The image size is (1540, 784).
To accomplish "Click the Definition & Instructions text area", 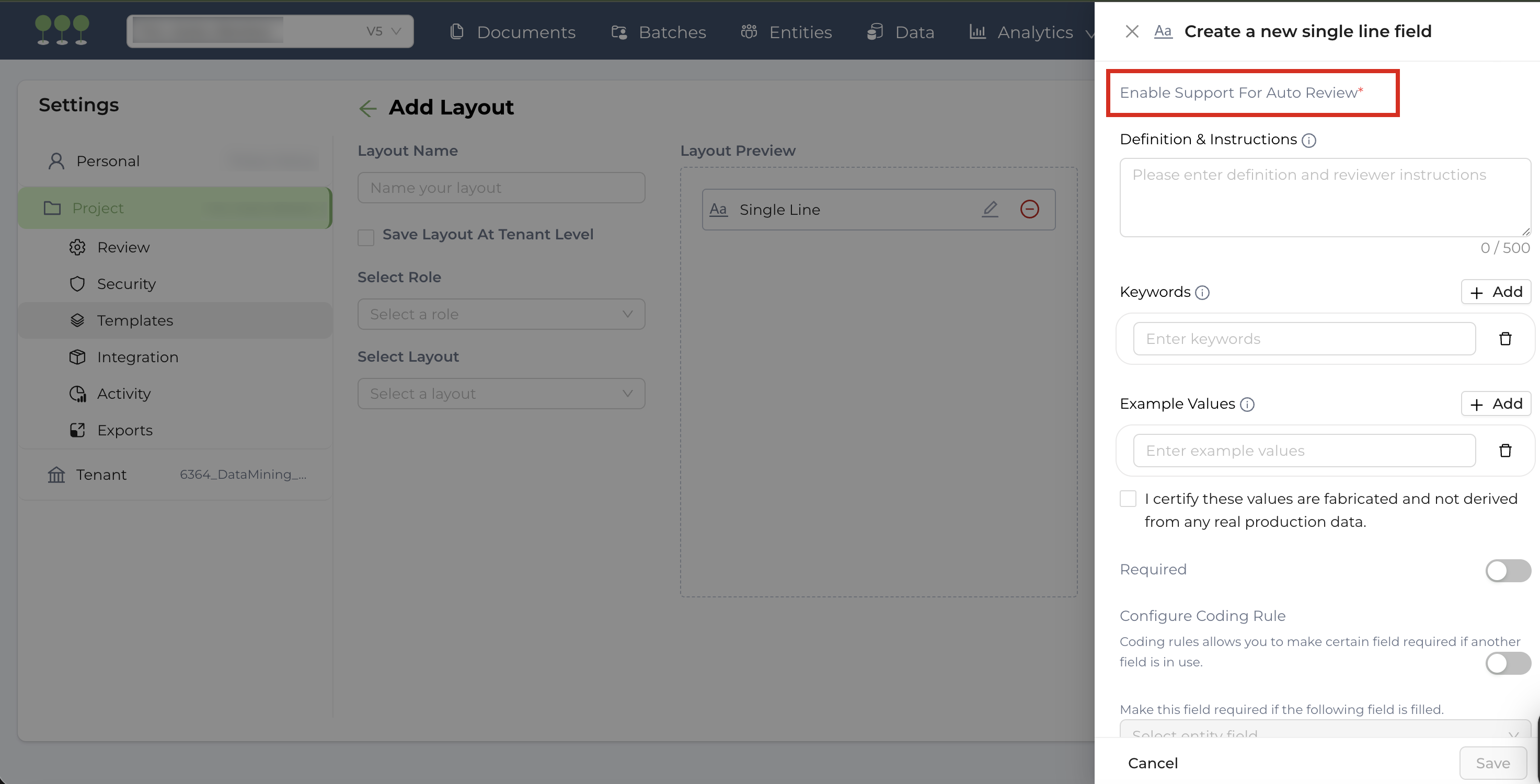I will pyautogui.click(x=1324, y=197).
